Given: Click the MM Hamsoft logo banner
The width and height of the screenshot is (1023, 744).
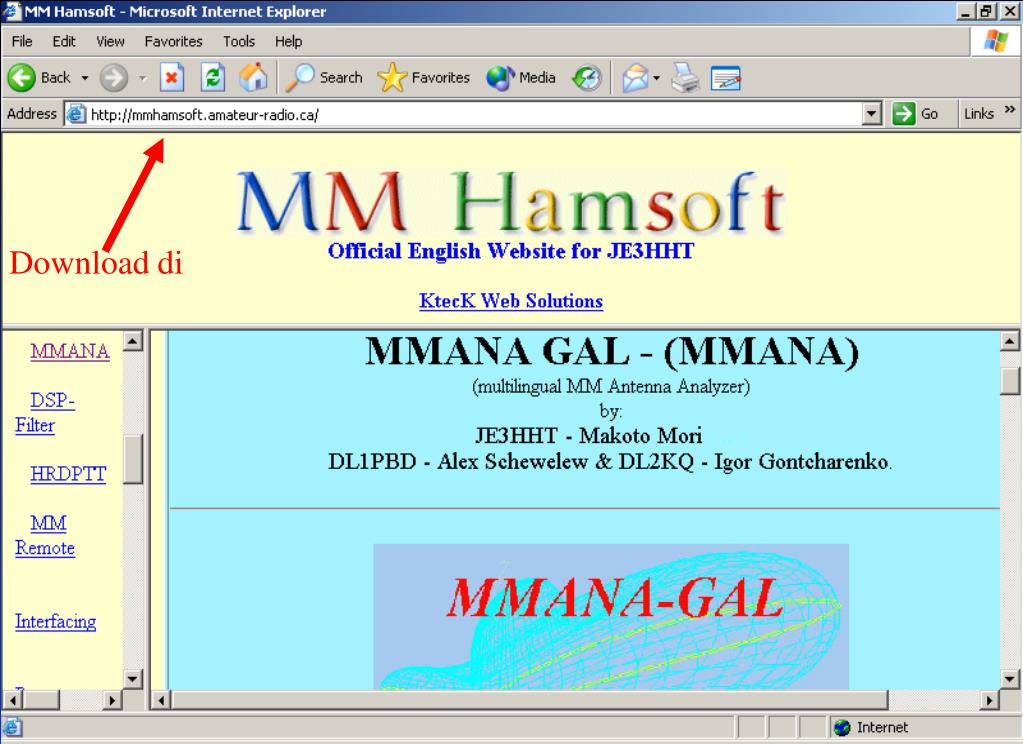Looking at the screenshot, I should tap(511, 203).
